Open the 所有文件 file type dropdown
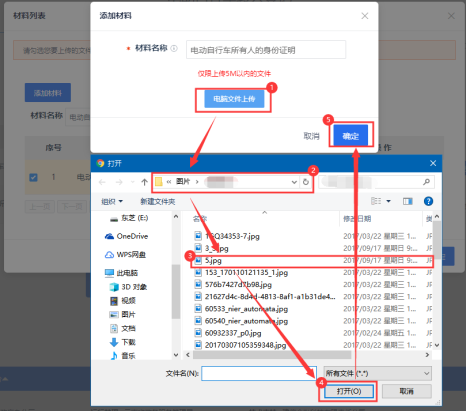This screenshot has width=466, height=411. click(x=378, y=373)
